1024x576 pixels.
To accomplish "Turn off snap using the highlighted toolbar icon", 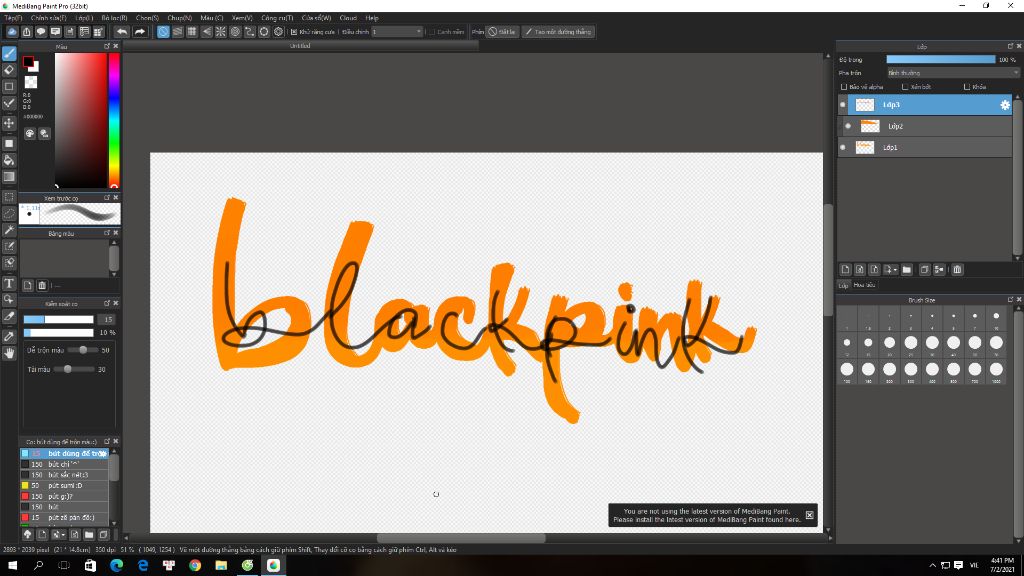I will 163,31.
